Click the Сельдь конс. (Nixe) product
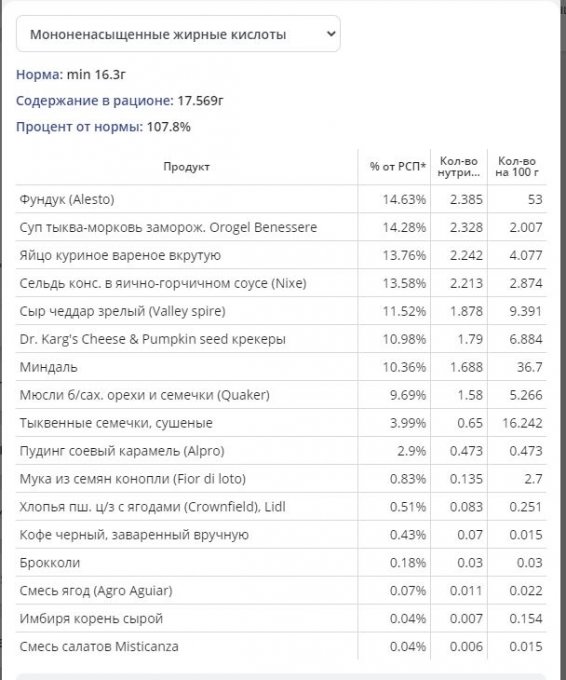 click(163, 283)
